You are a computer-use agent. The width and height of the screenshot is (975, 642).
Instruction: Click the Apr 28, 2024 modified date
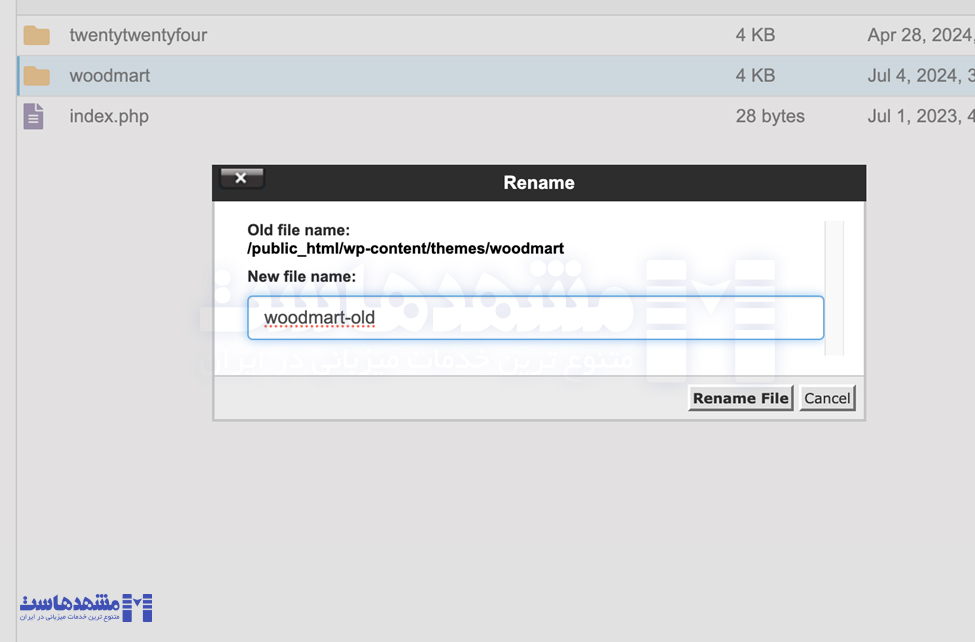point(920,35)
